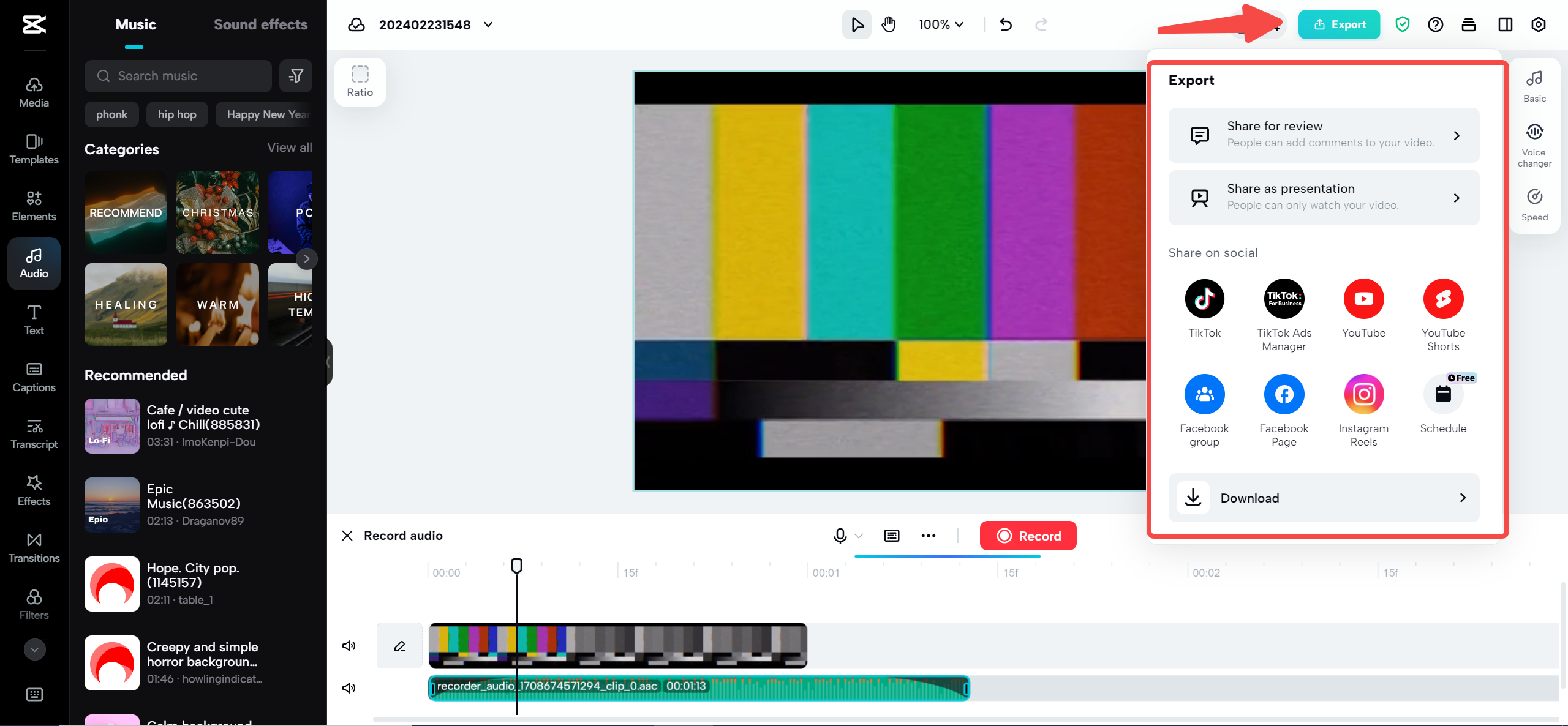Select the Text tool in the sidebar

(34, 320)
